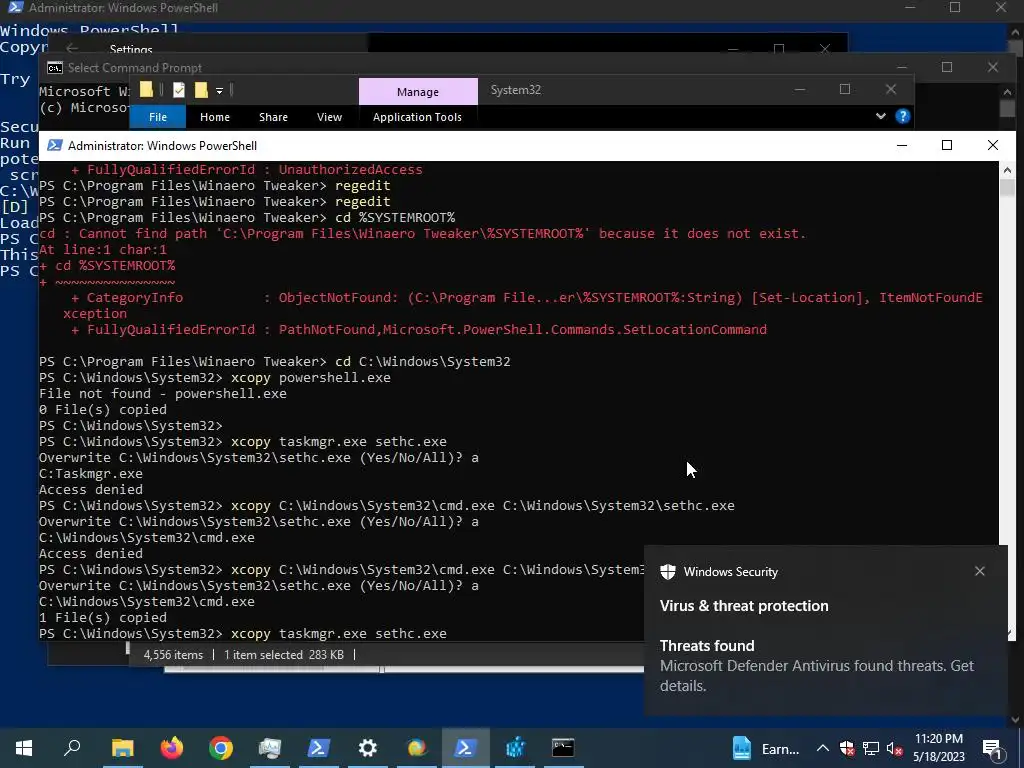
Task: Open the View ribbon tab in Explorer
Action: [x=329, y=117]
